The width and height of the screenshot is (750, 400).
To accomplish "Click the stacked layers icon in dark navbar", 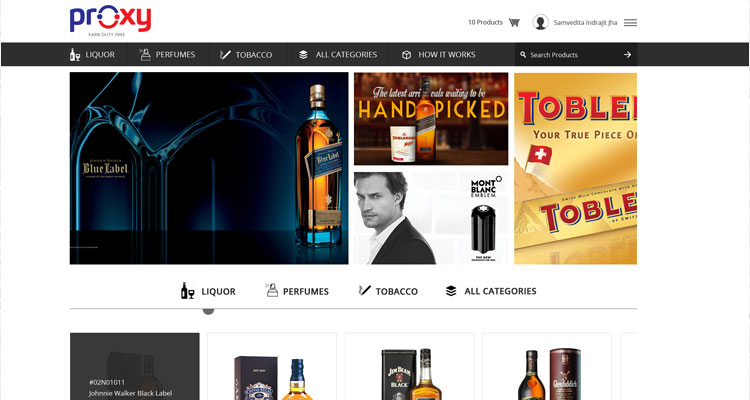I will [x=303, y=55].
